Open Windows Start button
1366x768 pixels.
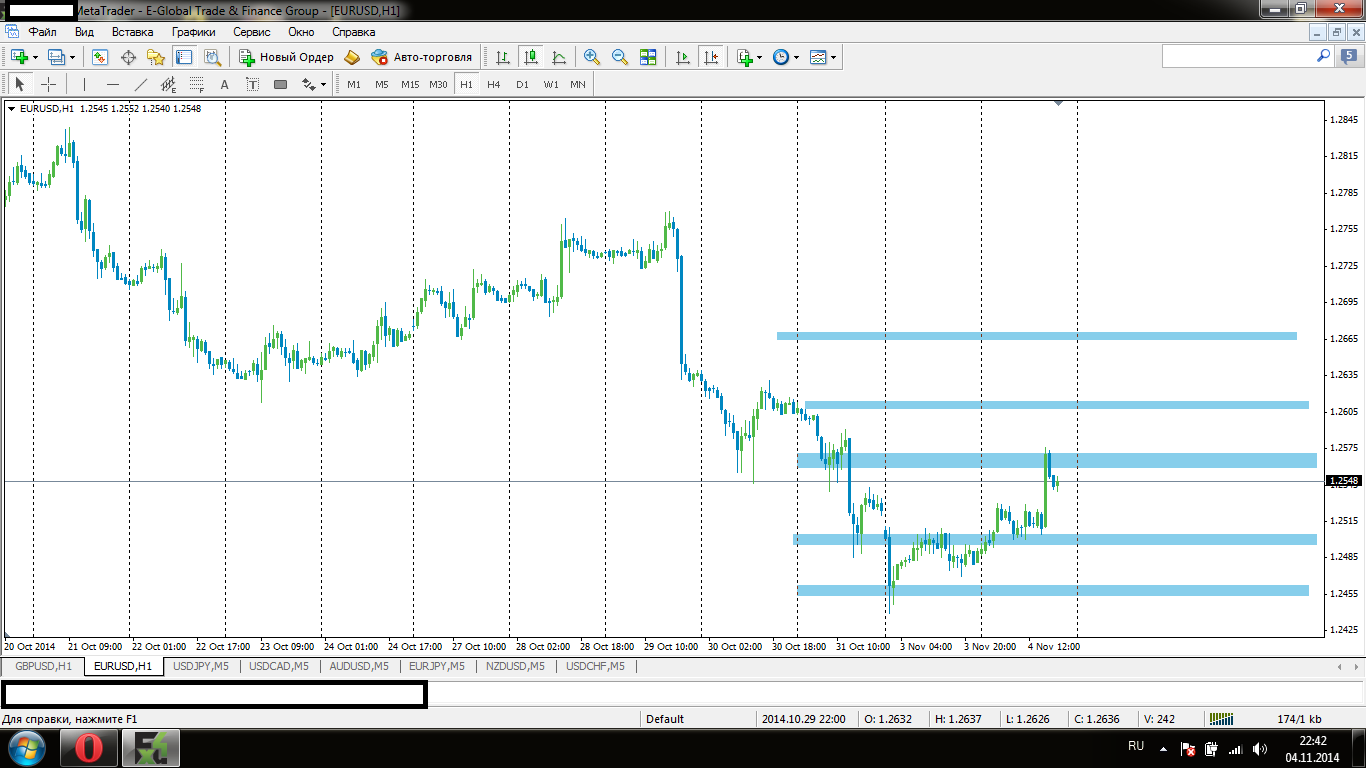coord(26,747)
